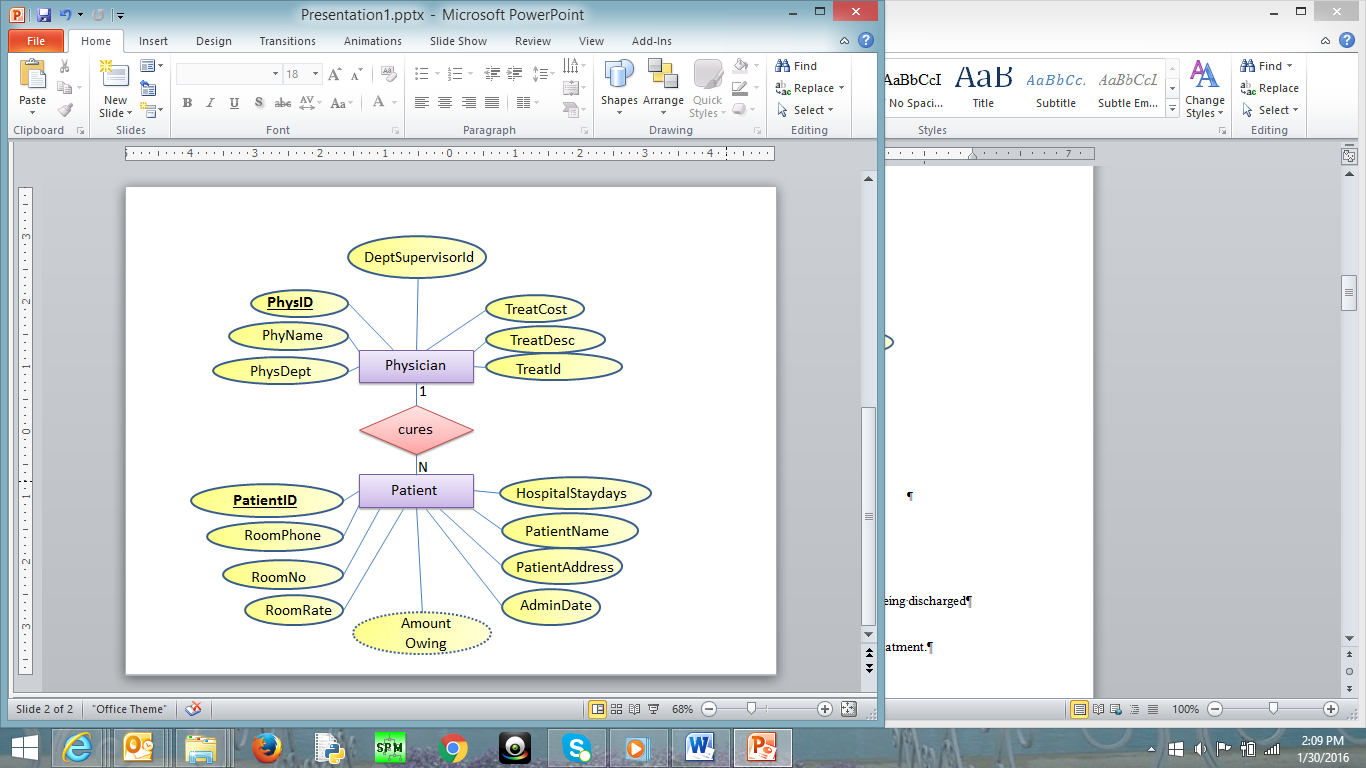This screenshot has height=768, width=1366.
Task: Select Normal view button in PowerPoint status bar
Action: point(597,709)
